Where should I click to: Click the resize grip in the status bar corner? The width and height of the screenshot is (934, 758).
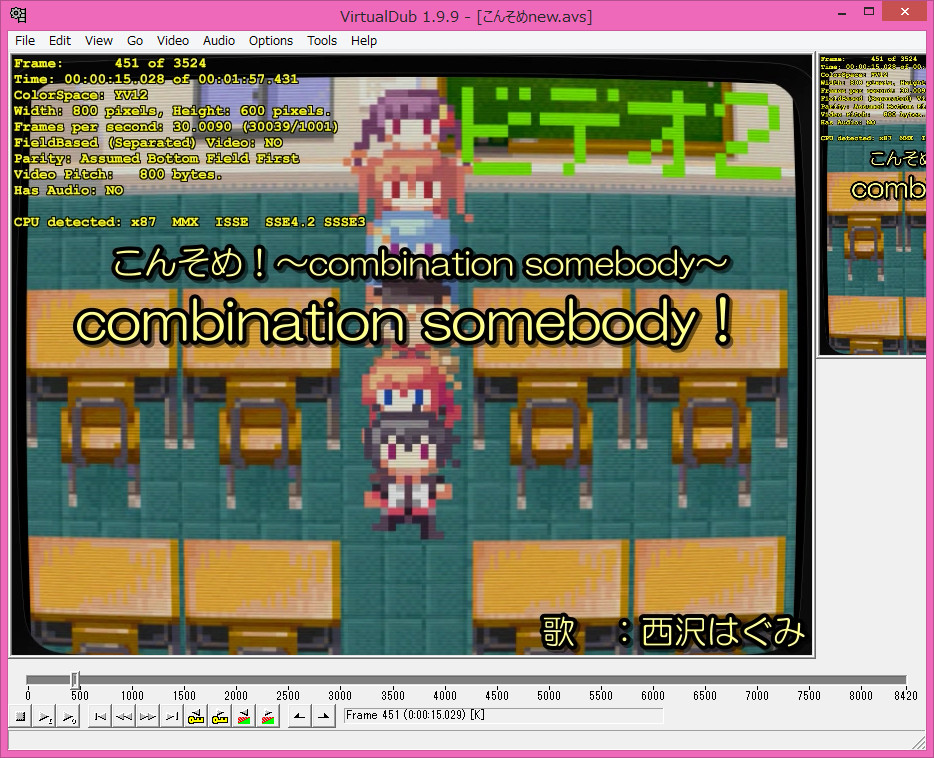[918, 742]
